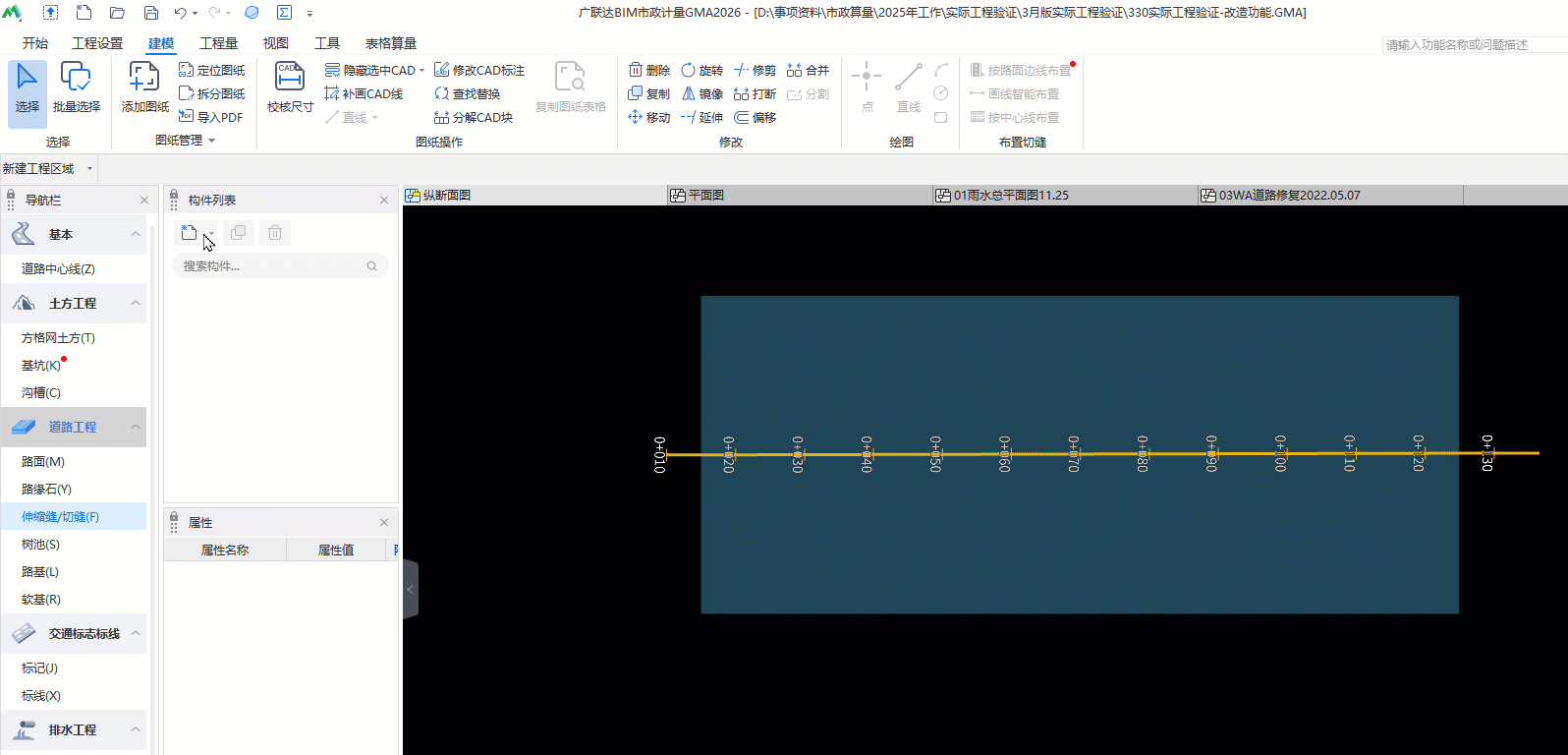
Task: Click the undo arrow icon
Action: 180,13
